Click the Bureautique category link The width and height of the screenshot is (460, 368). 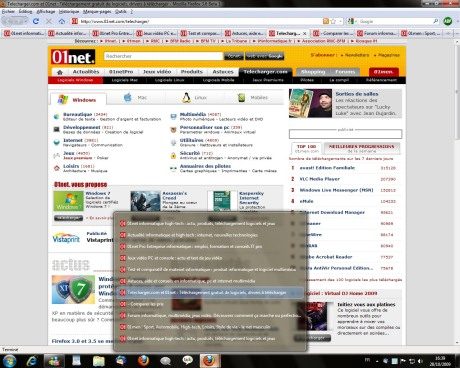[77, 114]
